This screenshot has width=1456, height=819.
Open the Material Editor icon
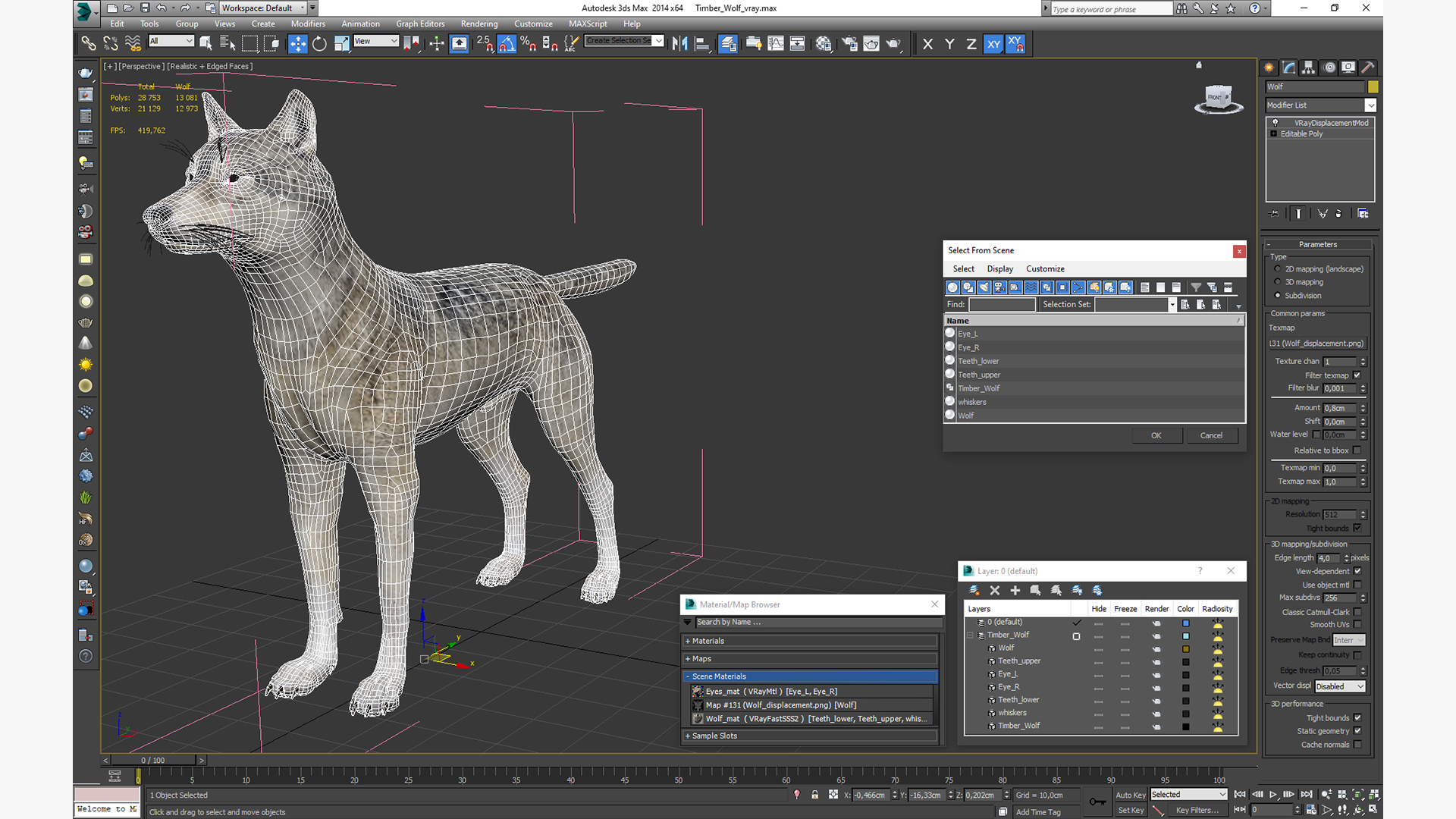point(824,44)
